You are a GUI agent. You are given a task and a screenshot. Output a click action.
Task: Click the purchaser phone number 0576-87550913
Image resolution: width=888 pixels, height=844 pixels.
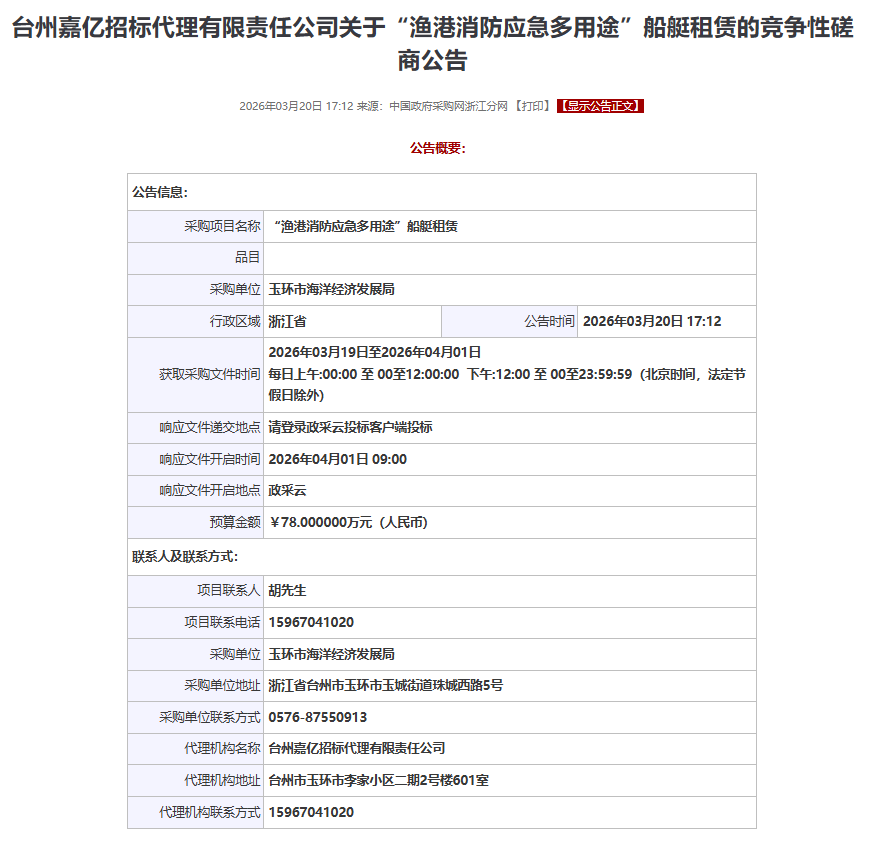pyautogui.click(x=317, y=717)
